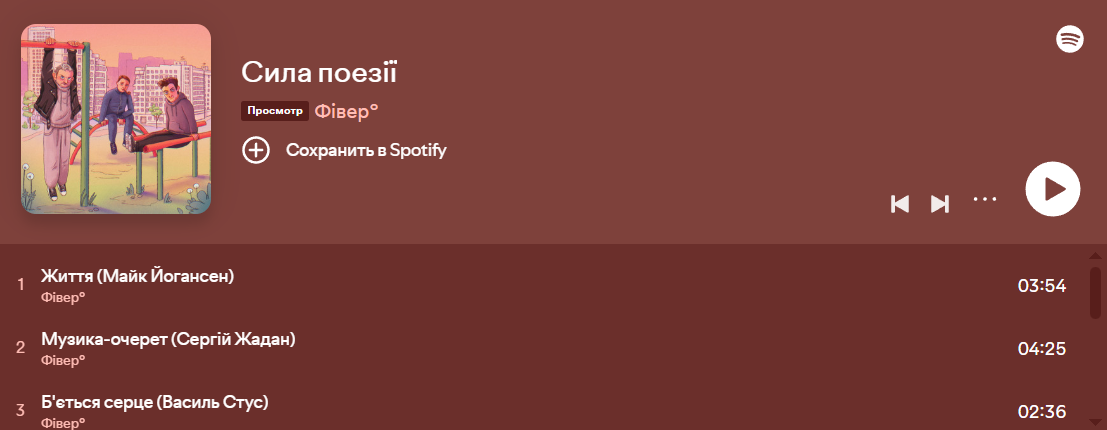Viewport: 1107px width, 430px height.
Task: Play track Життя (Майк Йогансен)
Action: coord(137,276)
